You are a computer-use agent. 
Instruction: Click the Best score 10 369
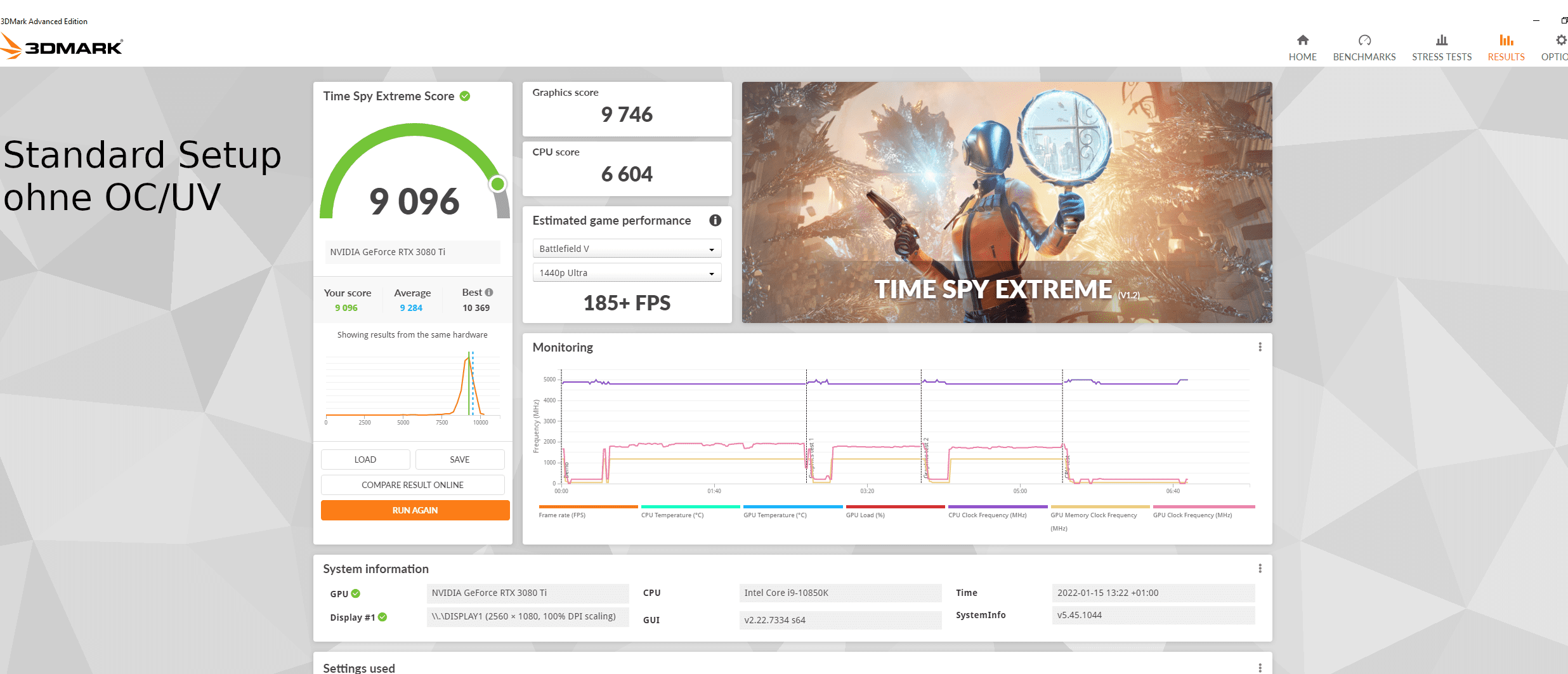click(x=476, y=308)
